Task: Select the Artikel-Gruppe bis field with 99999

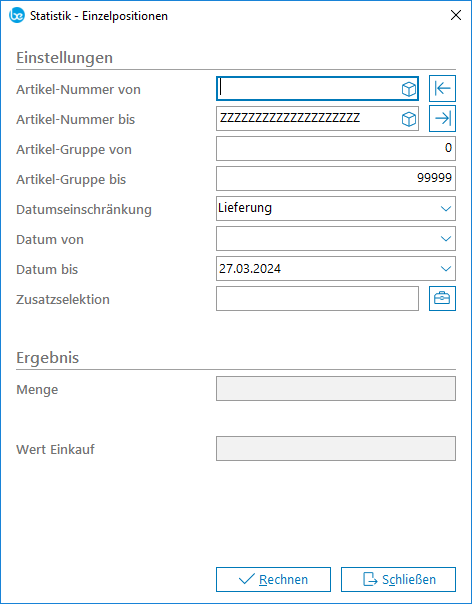Action: coord(336,178)
